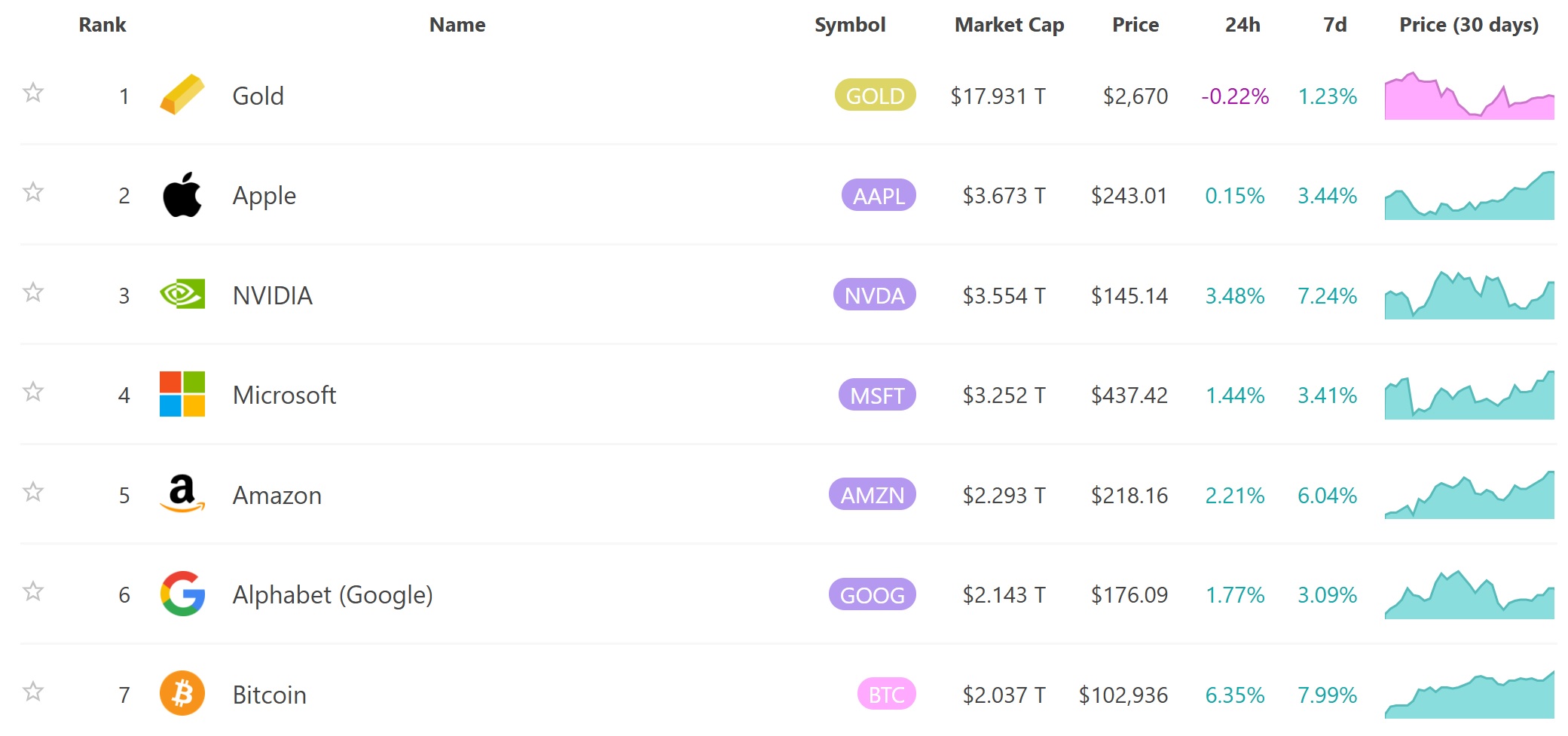
Task: Open the Gold asset link
Action: point(258,96)
